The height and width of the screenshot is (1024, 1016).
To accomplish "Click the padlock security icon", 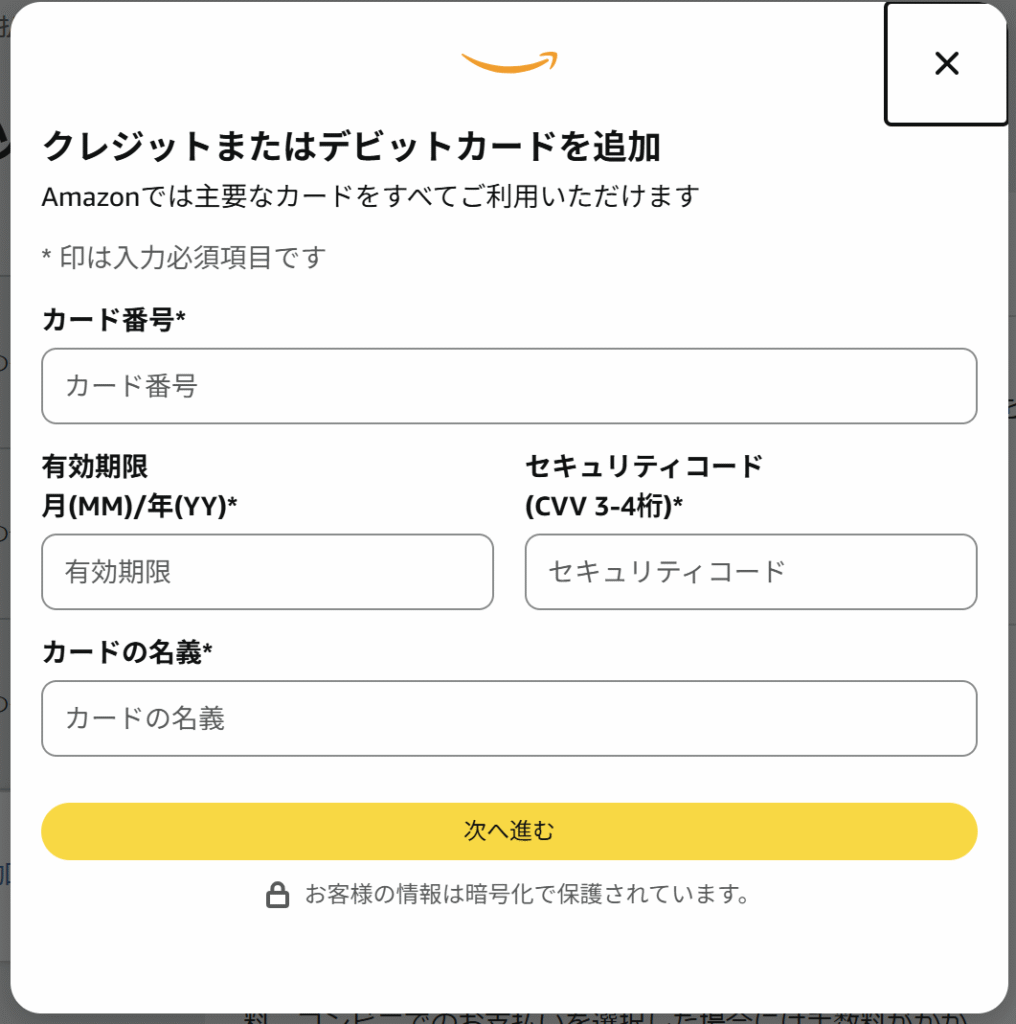I will [x=278, y=894].
